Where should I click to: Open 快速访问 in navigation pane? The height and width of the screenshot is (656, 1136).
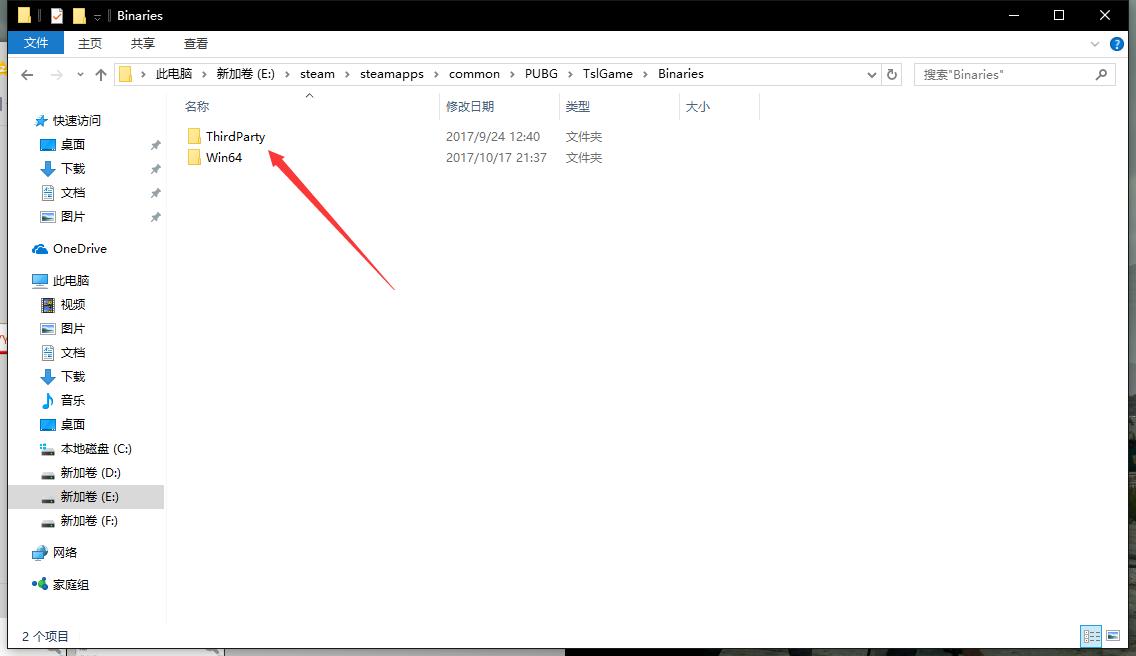click(x=77, y=120)
